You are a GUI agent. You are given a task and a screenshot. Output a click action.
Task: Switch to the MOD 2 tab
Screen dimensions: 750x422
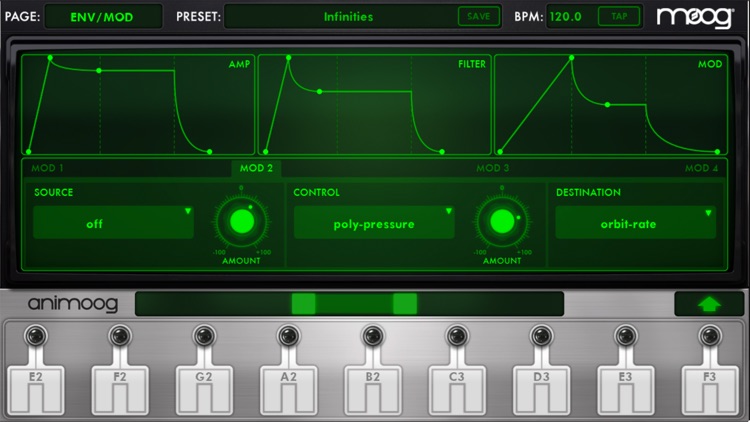click(256, 168)
